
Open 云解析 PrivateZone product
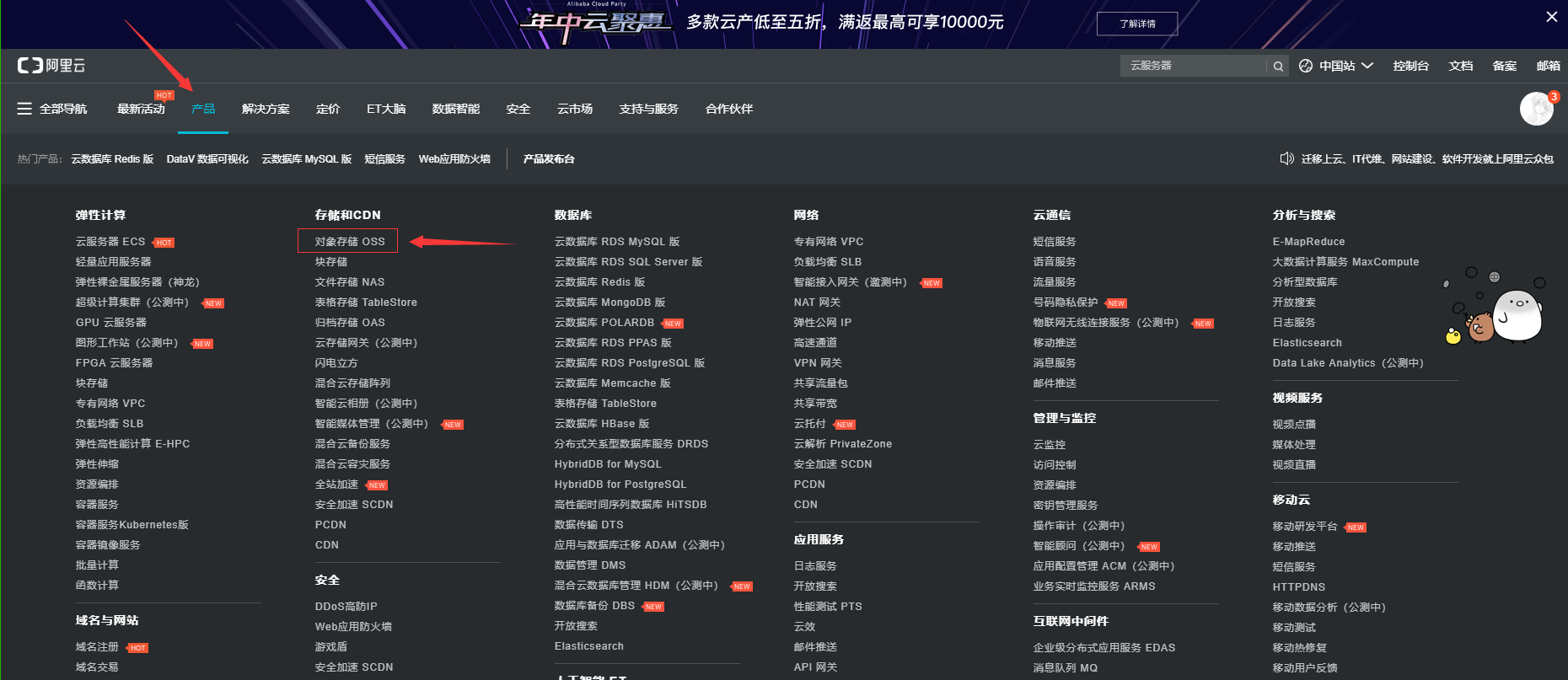[843, 444]
